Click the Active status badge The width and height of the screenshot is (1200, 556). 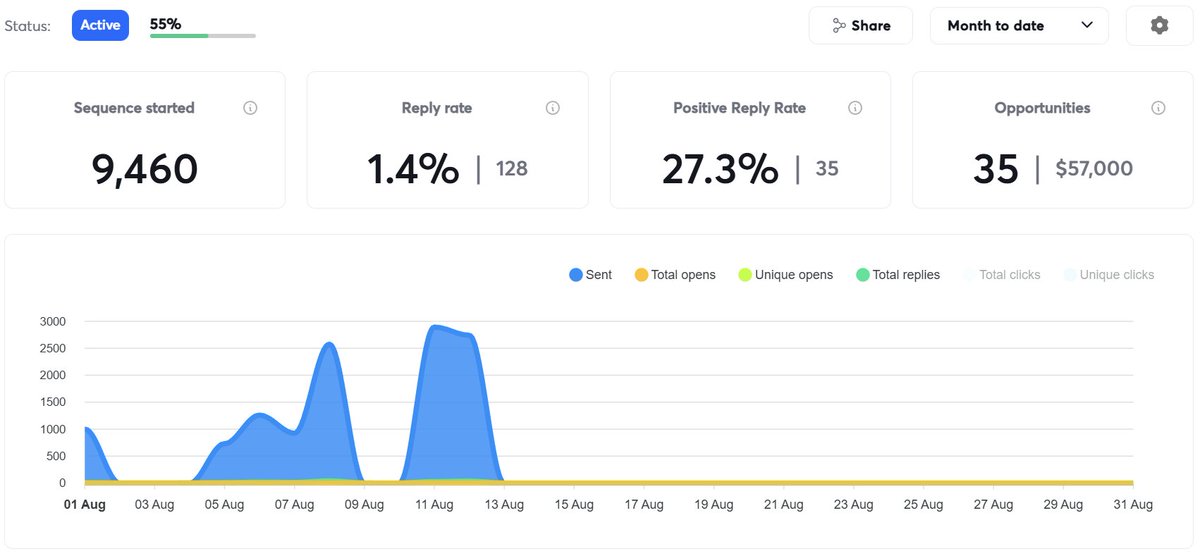click(x=100, y=25)
